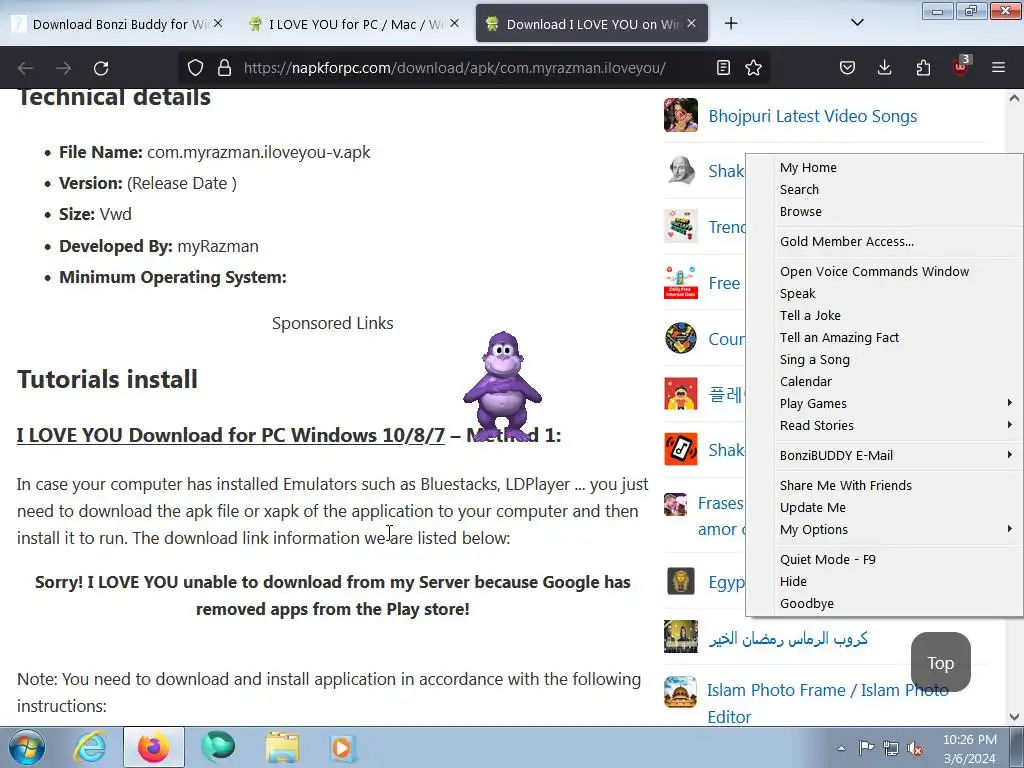Click page scrollbar up arrow
This screenshot has width=1024, height=768.
(1014, 99)
